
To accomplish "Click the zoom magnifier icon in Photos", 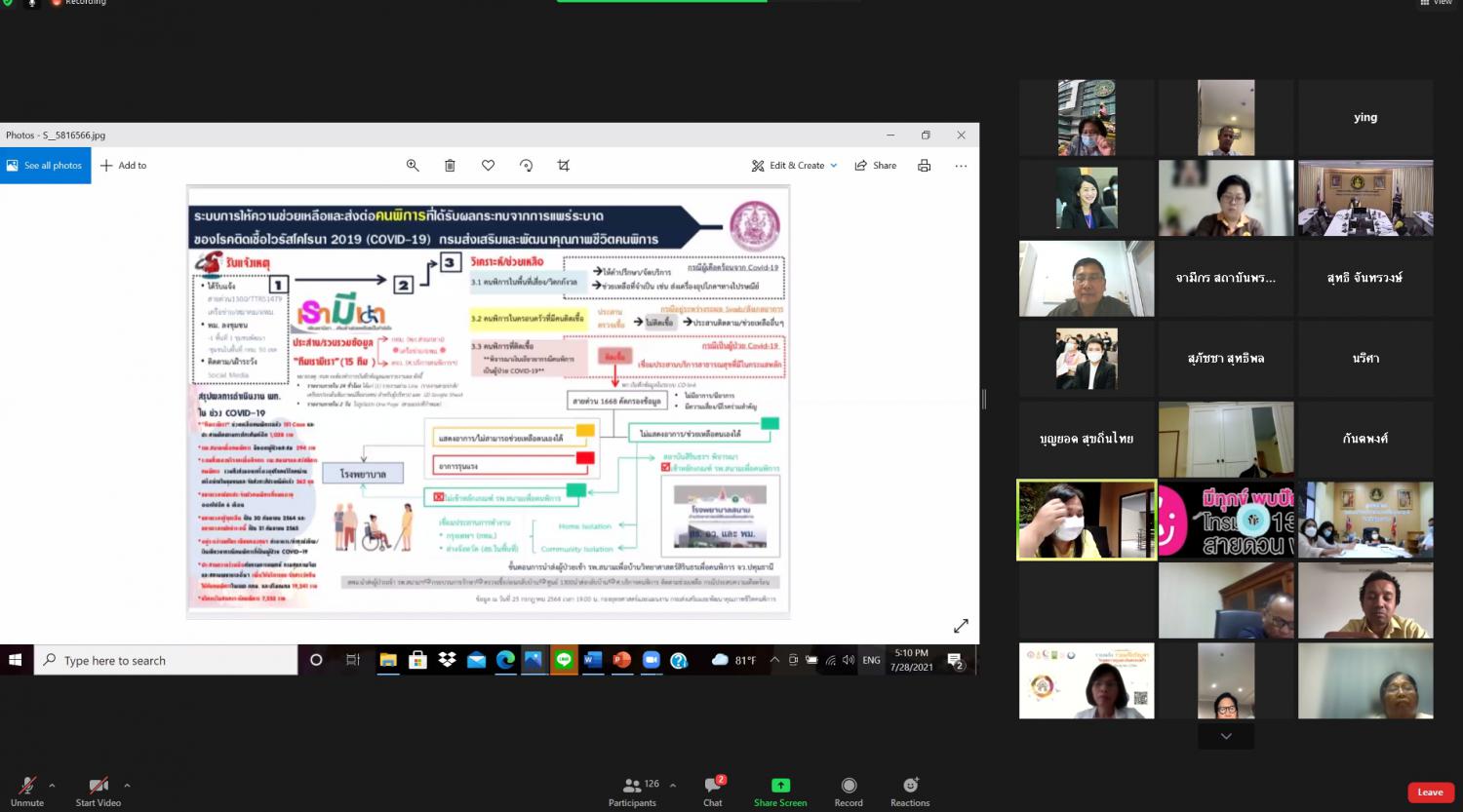I will 413,166.
